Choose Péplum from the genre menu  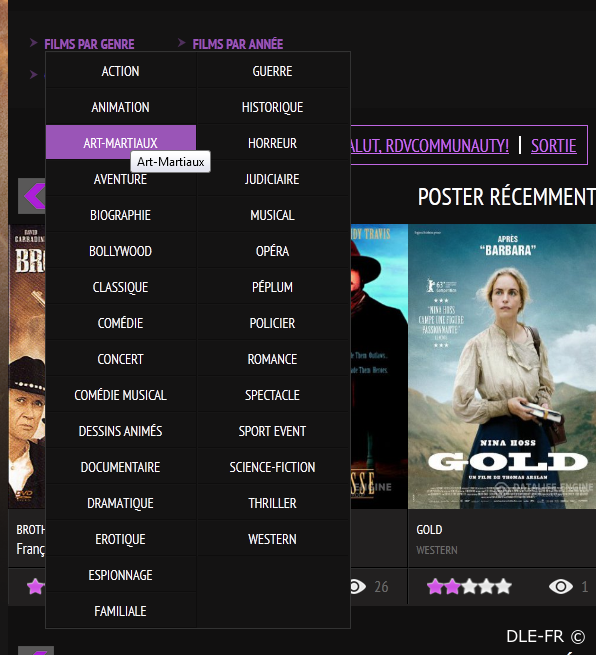point(272,287)
